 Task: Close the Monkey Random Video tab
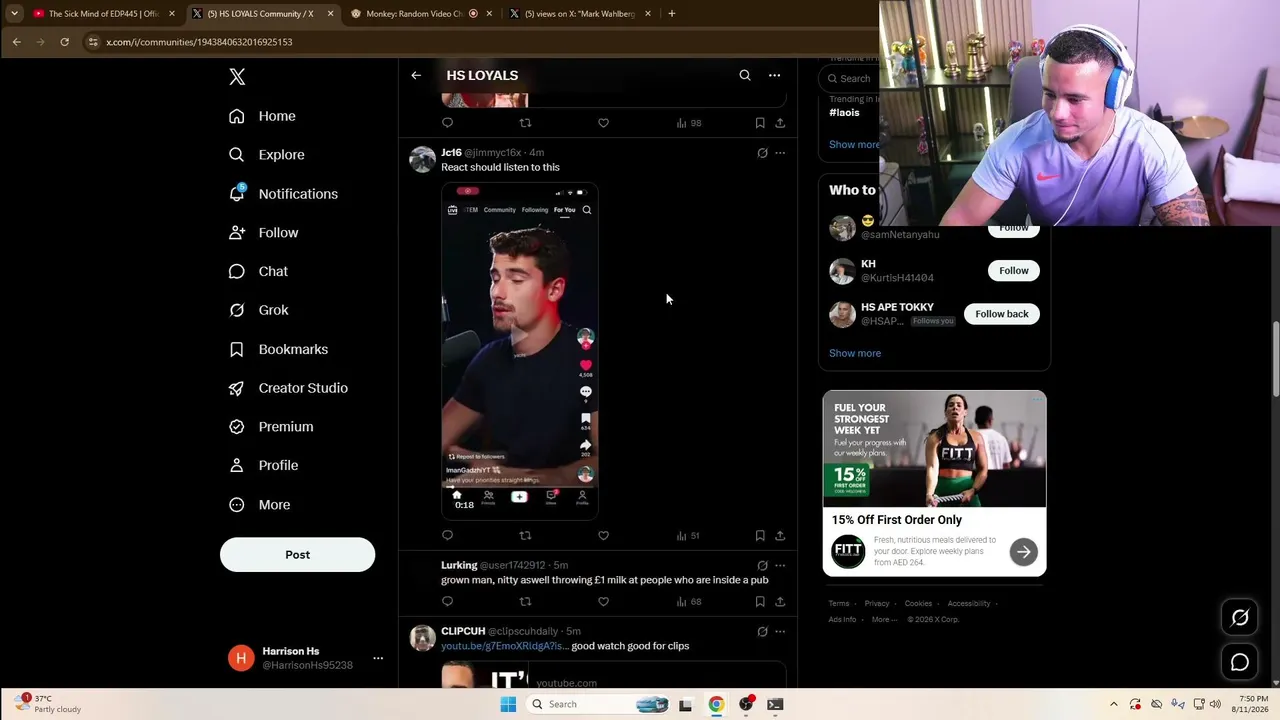pyautogui.click(x=489, y=14)
